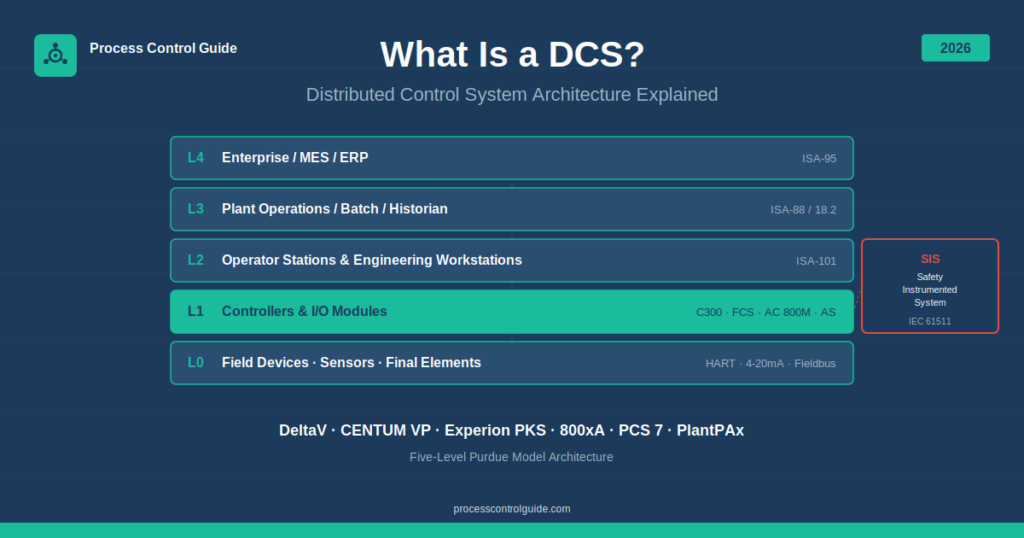The width and height of the screenshot is (1024, 538).
Task: Select the L2 Operator Stations & Engineering Workstations row
Action: [512, 261]
